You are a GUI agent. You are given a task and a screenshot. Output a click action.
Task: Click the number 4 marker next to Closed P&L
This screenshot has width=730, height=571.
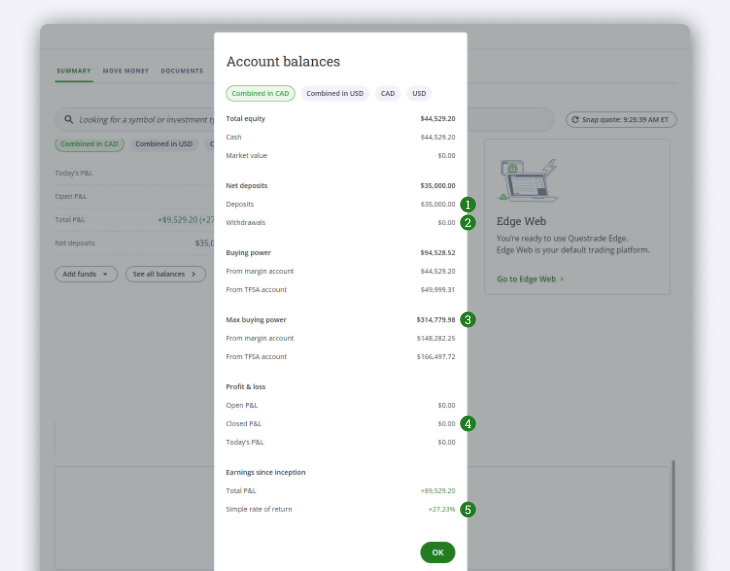pyautogui.click(x=468, y=423)
